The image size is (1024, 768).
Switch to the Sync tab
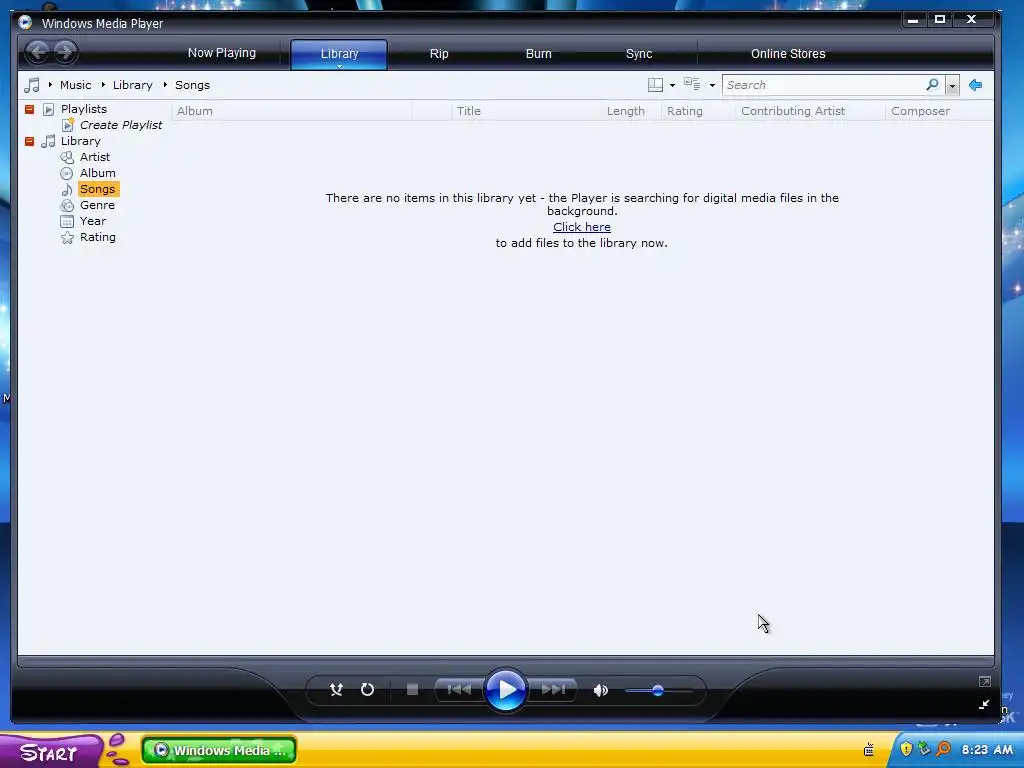(639, 54)
